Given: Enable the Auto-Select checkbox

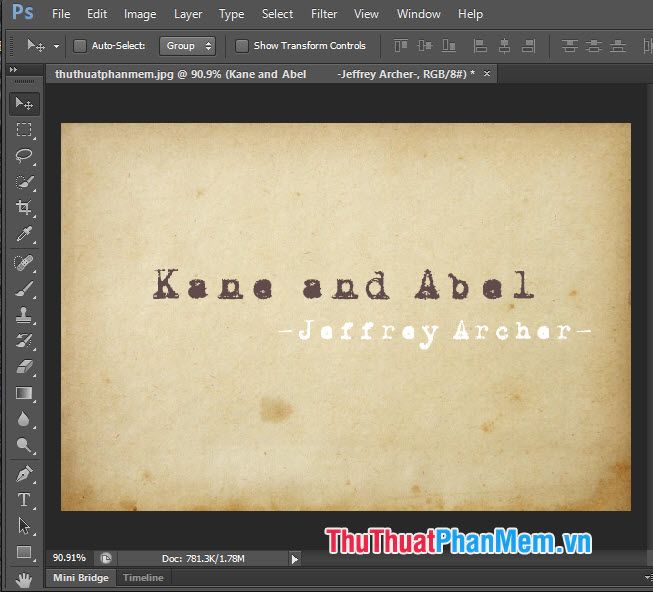Looking at the screenshot, I should tap(80, 45).
